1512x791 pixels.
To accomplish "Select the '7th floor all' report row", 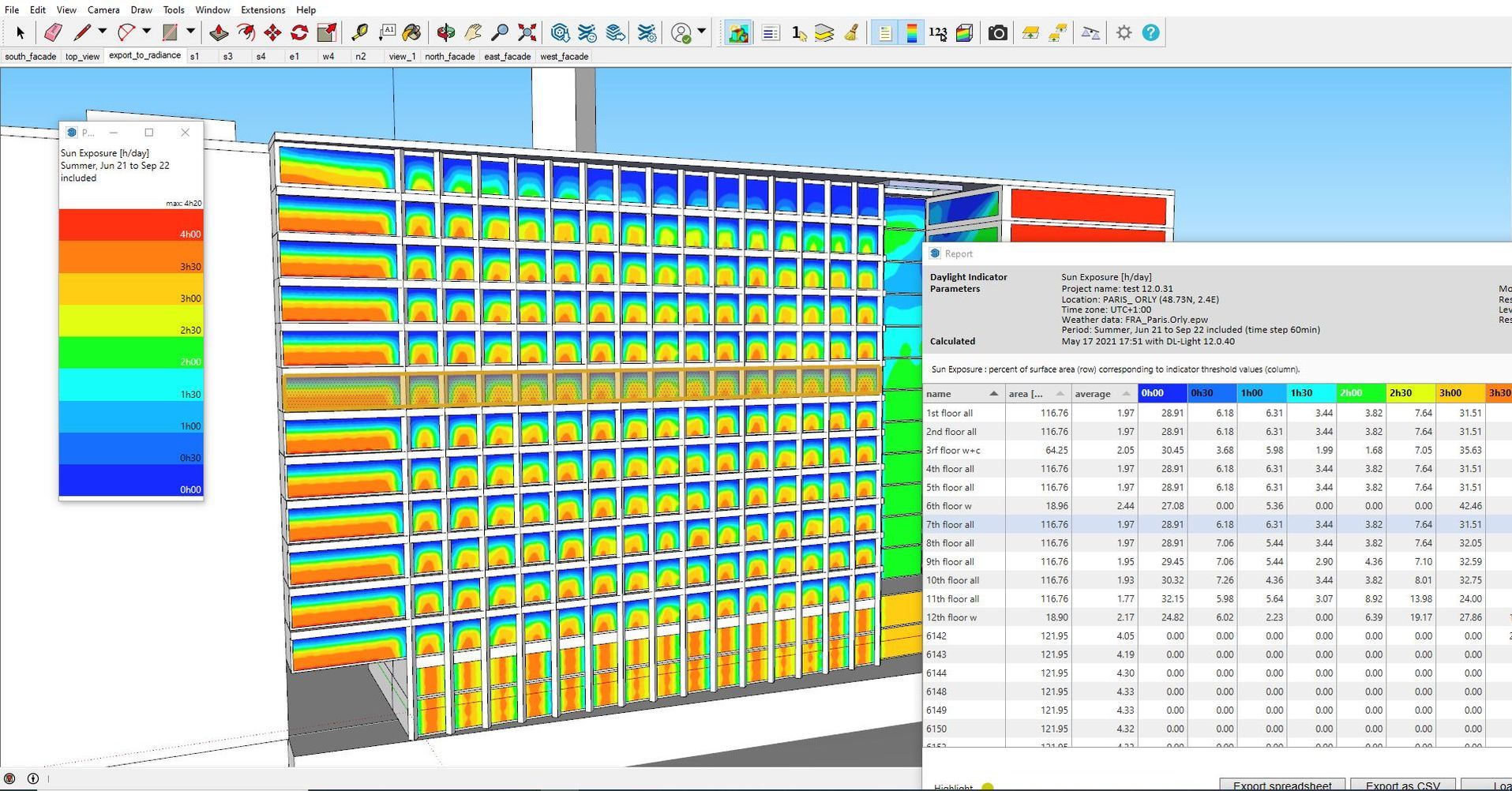I will [1217, 524].
